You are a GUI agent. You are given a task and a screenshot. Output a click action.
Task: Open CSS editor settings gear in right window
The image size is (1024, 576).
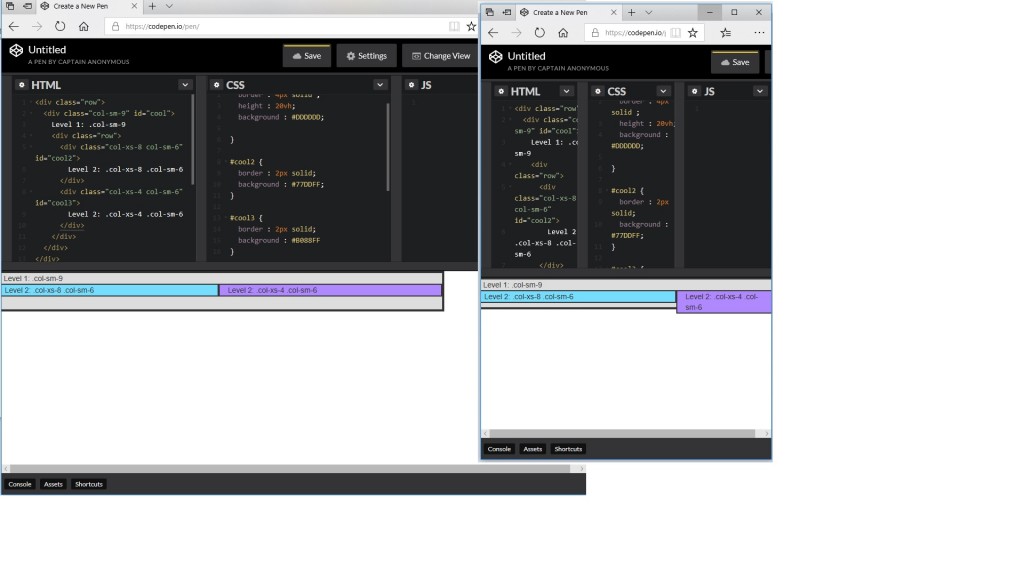click(x=598, y=91)
